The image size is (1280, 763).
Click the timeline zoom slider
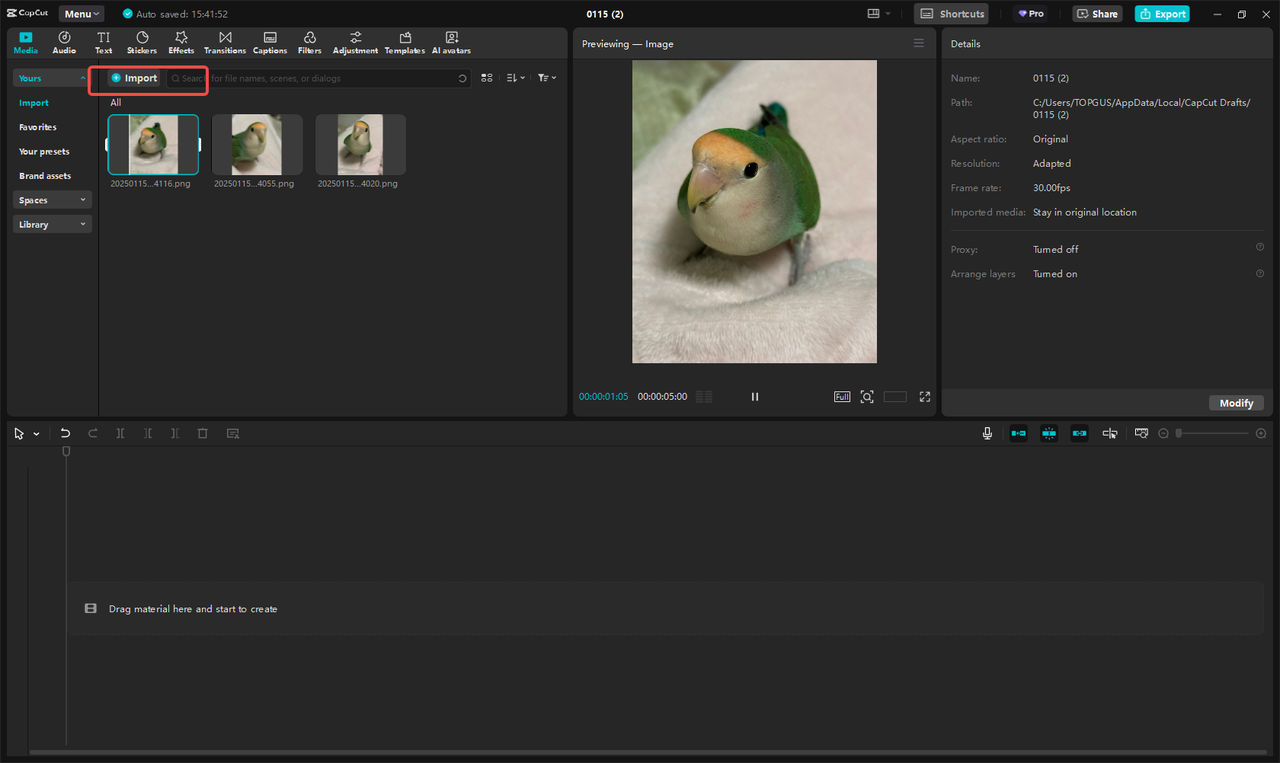[1212, 433]
